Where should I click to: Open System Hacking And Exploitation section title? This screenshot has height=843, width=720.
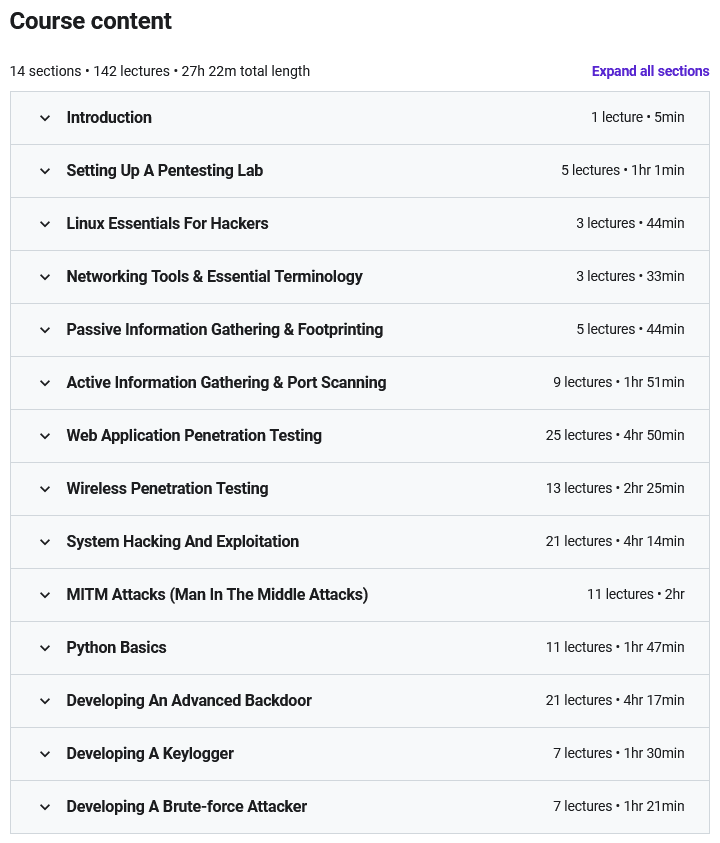pos(182,541)
